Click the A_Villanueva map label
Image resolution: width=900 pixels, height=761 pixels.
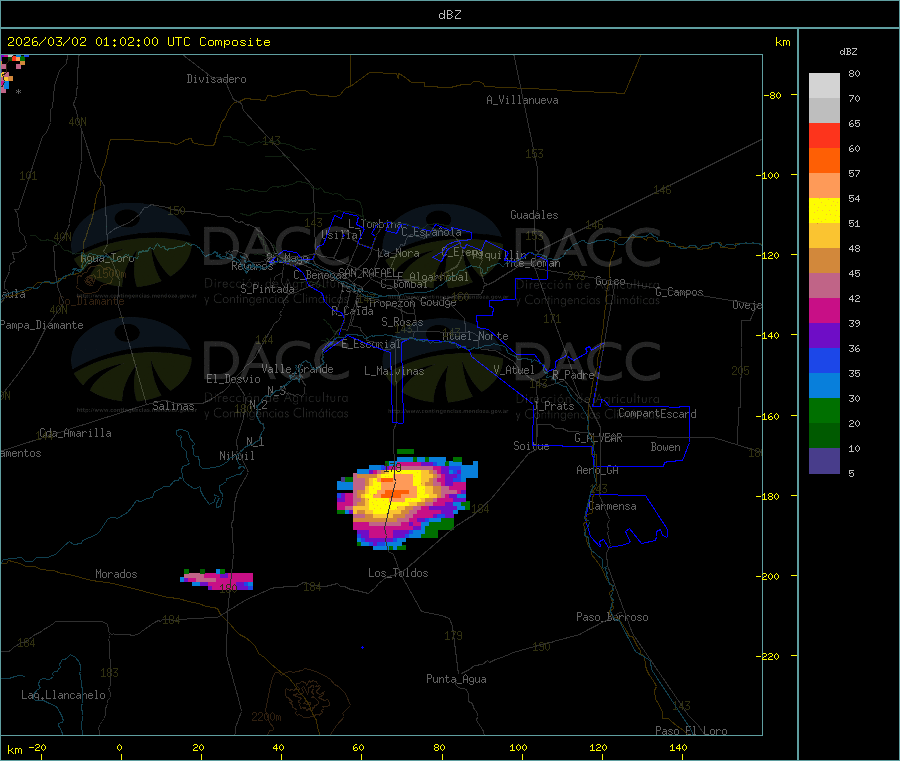[522, 100]
